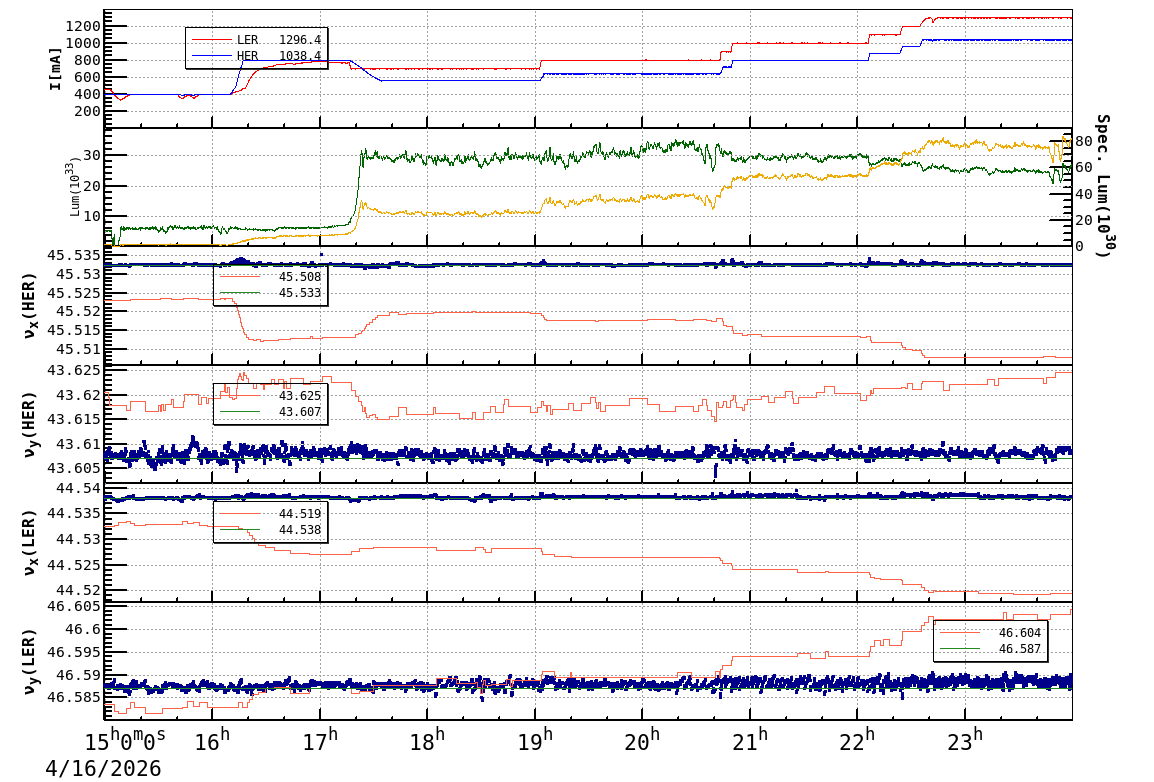Select the blue HER line sample in current legend
This screenshot has height=782, width=1154.
click(211, 56)
